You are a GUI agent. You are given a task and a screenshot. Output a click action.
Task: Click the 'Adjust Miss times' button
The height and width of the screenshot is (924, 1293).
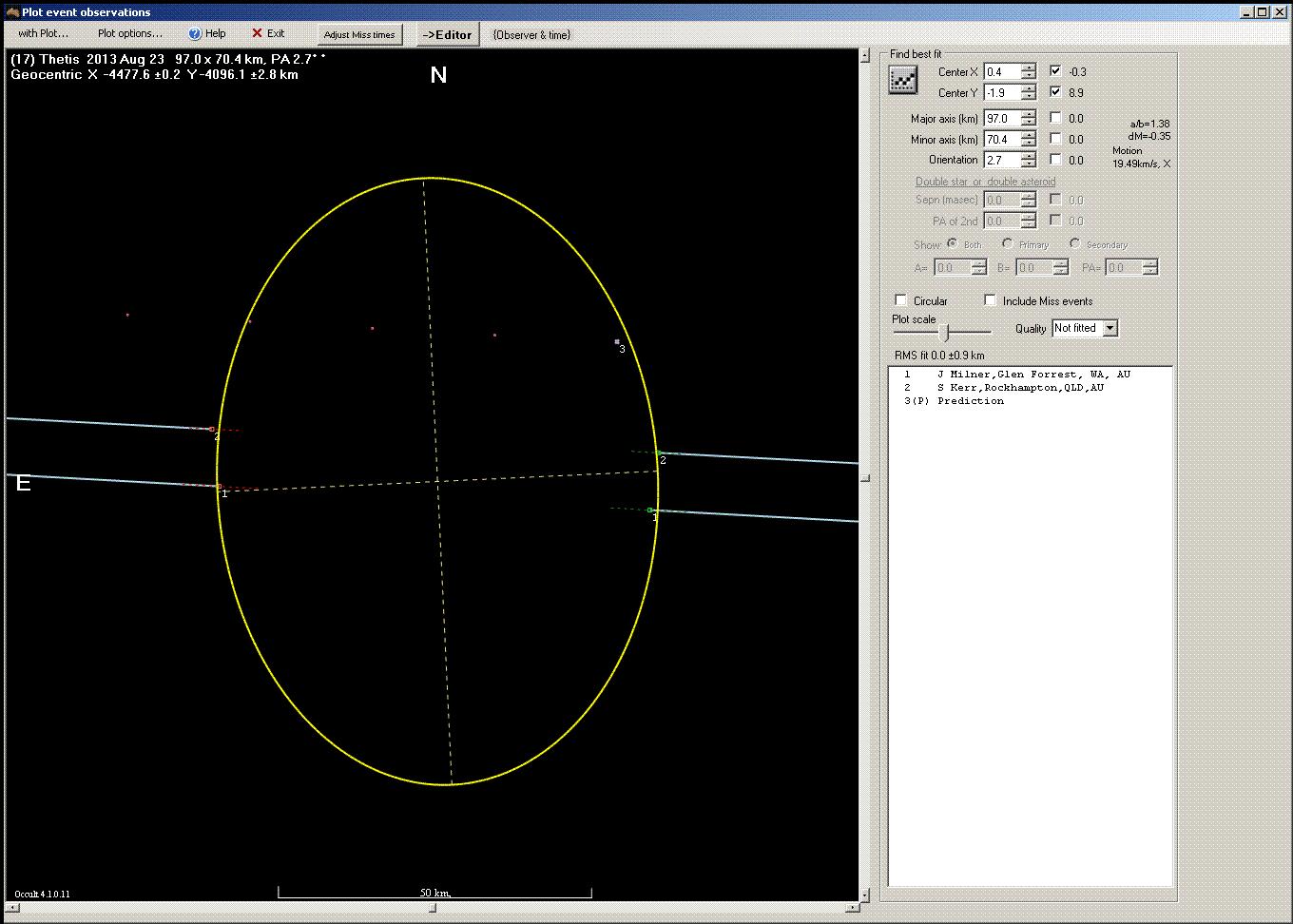pos(359,34)
